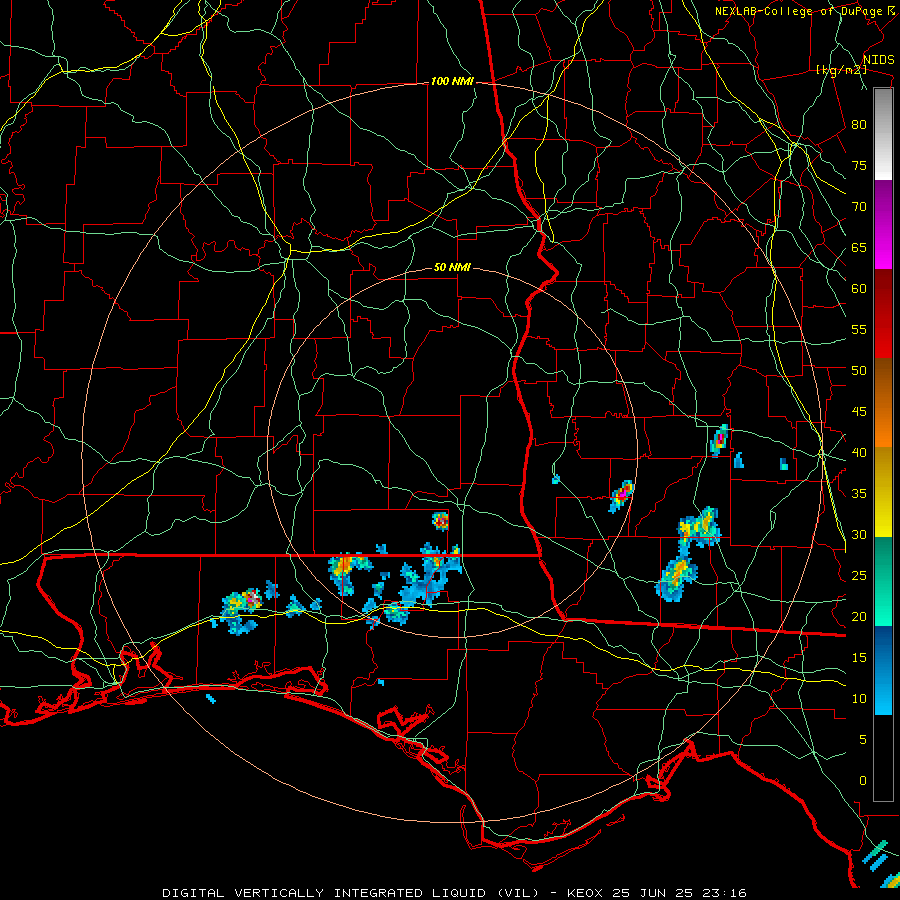Click scale value 30 on the legend
The height and width of the screenshot is (900, 900).
point(859,535)
